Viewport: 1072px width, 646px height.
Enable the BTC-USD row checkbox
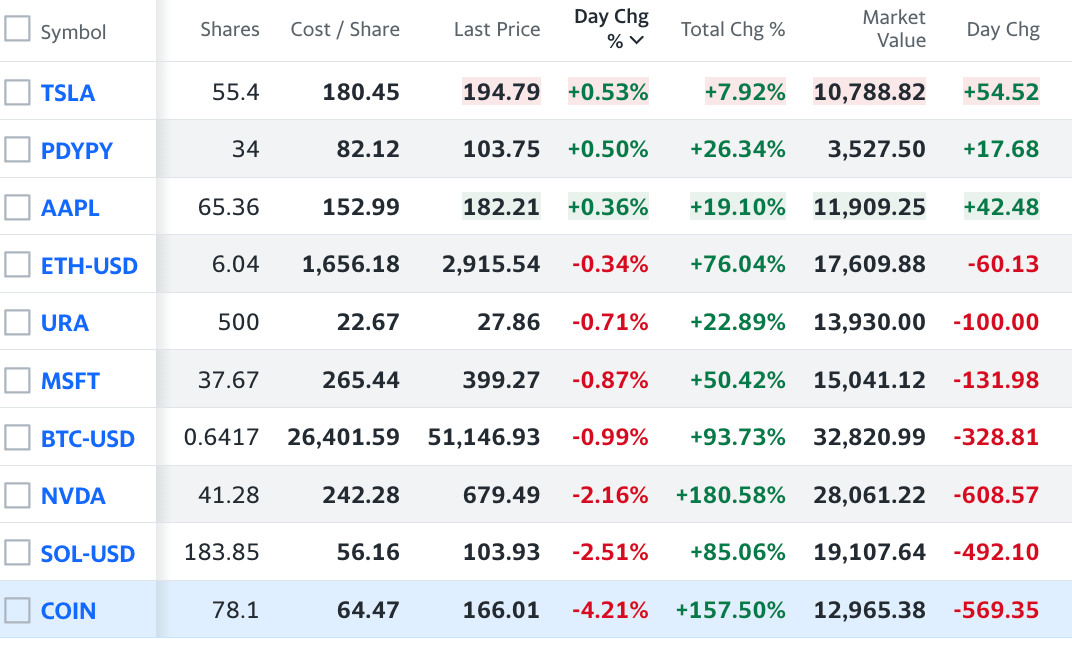coord(18,437)
